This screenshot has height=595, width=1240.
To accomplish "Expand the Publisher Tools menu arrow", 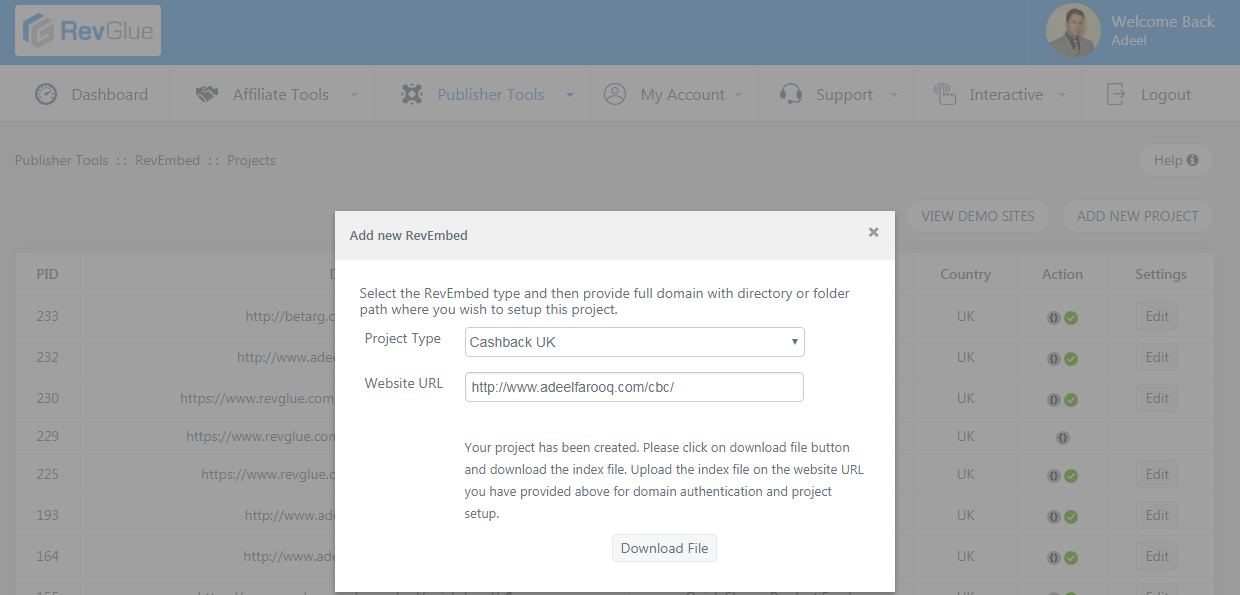I will pos(570,95).
